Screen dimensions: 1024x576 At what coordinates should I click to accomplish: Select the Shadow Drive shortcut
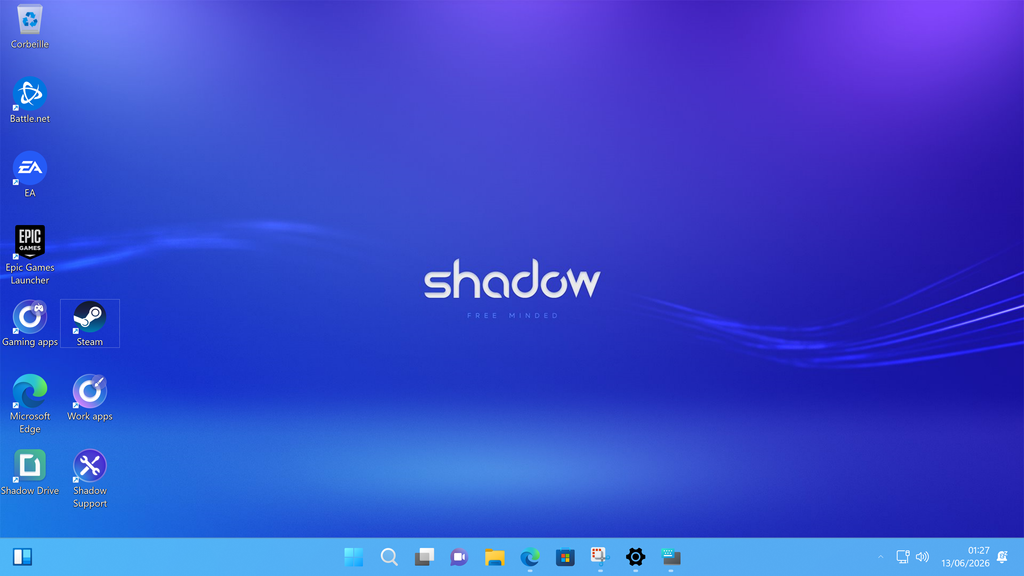tap(29, 472)
